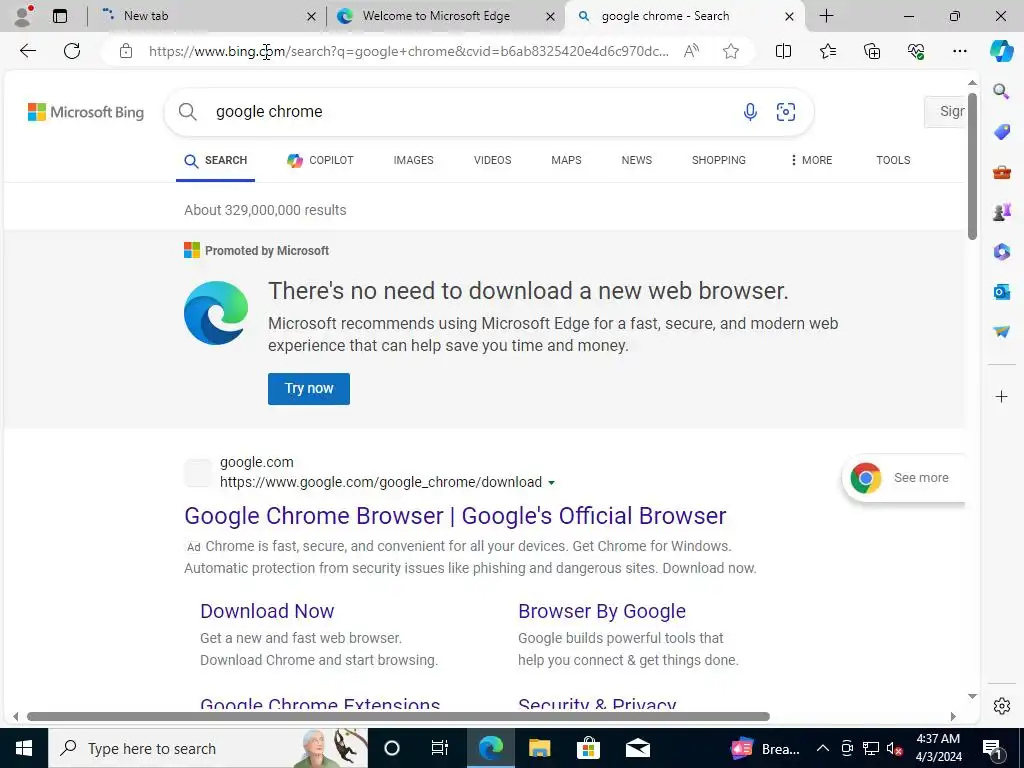Search using an image icon
This screenshot has height=768, width=1024.
pos(786,112)
